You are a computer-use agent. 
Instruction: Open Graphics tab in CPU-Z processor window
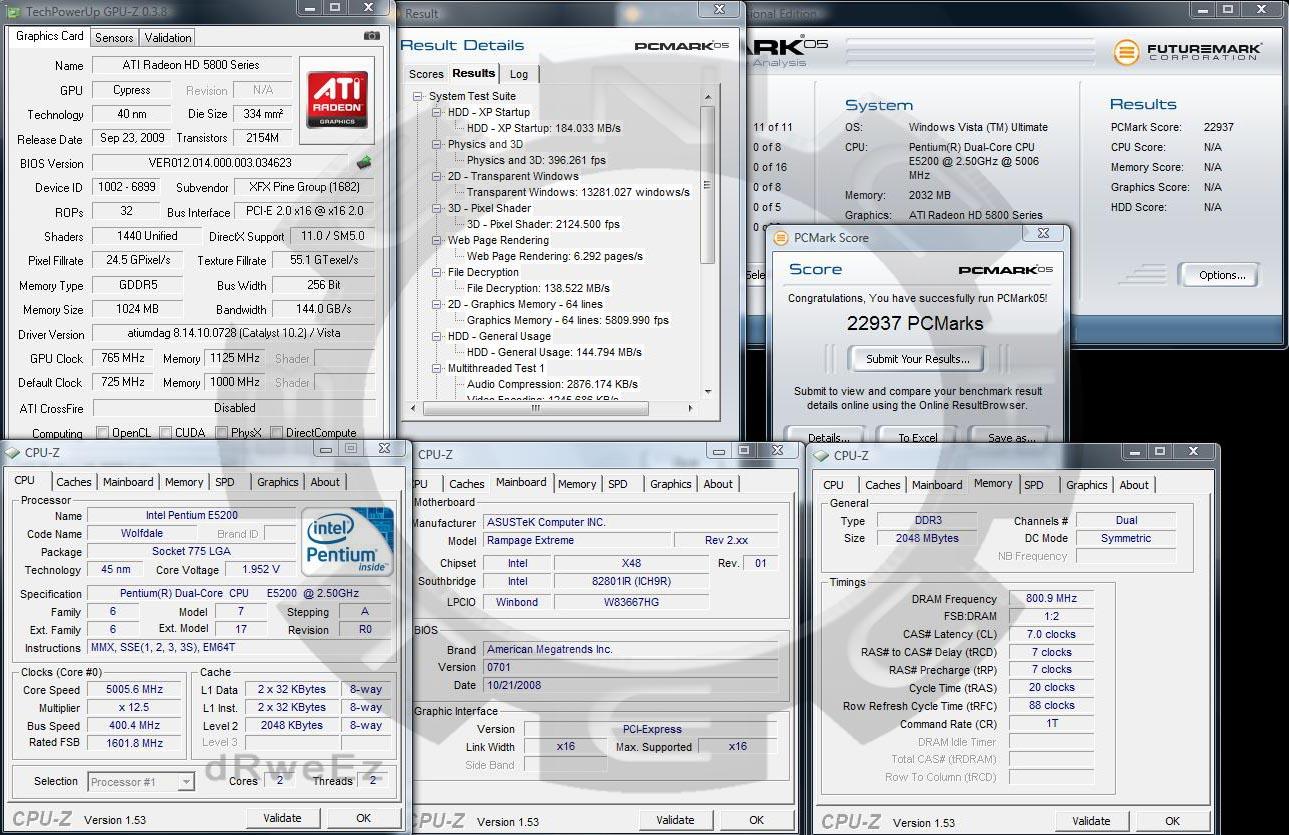click(278, 482)
